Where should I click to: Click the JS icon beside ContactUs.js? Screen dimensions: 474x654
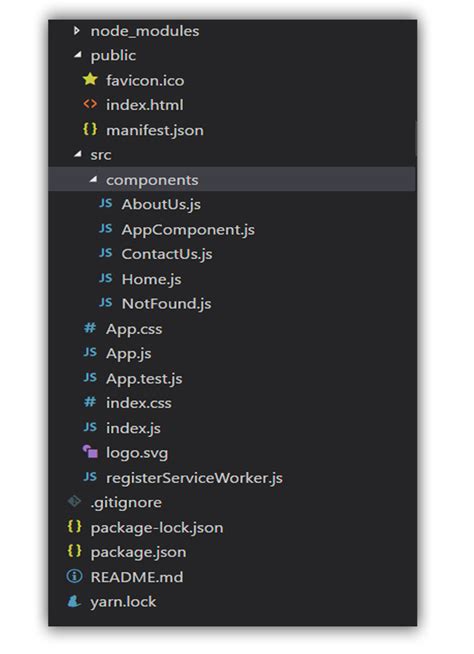pyautogui.click(x=106, y=253)
